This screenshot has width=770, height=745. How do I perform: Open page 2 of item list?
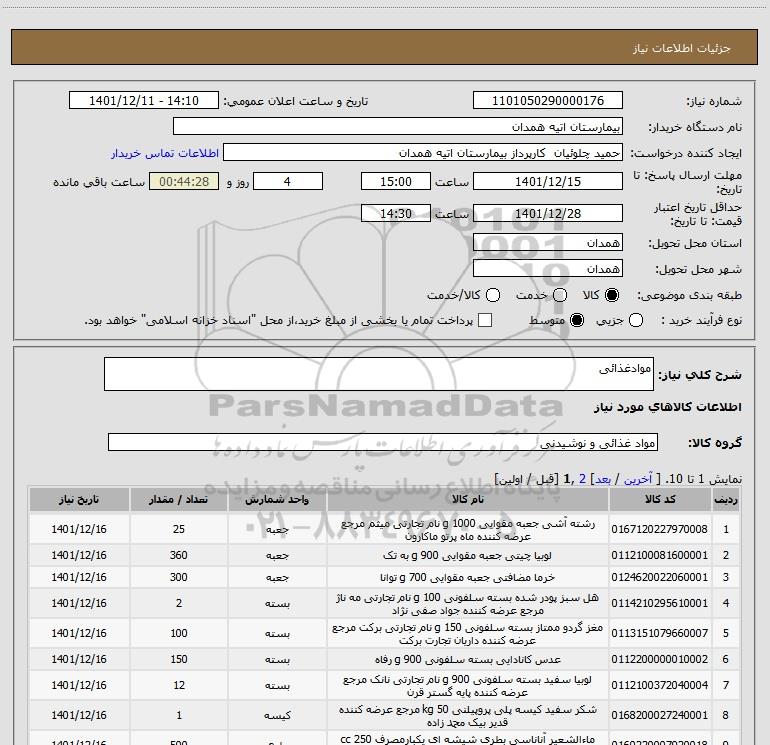pyautogui.click(x=582, y=479)
